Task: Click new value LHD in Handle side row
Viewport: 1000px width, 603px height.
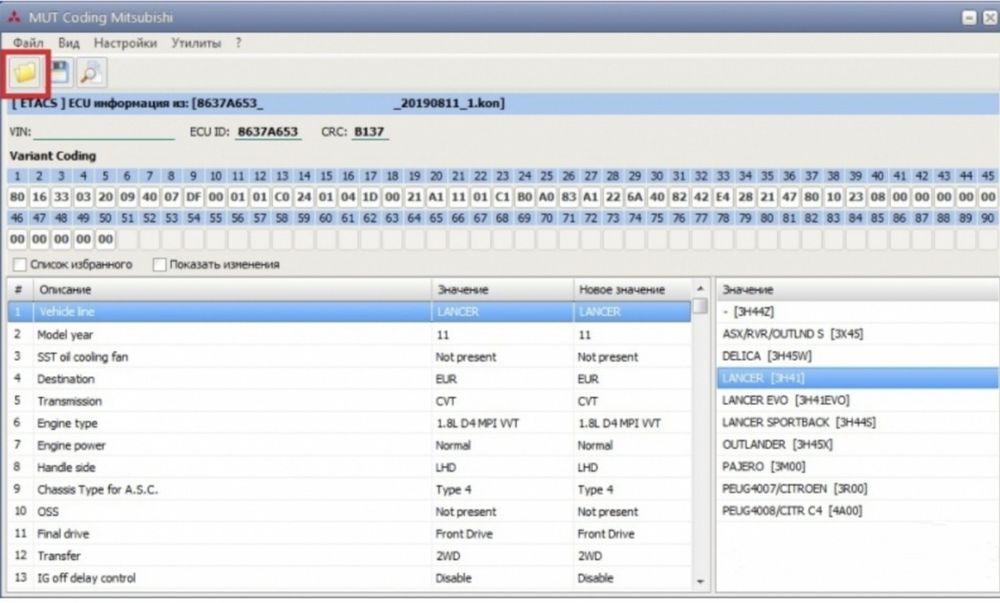Action: tap(587, 468)
